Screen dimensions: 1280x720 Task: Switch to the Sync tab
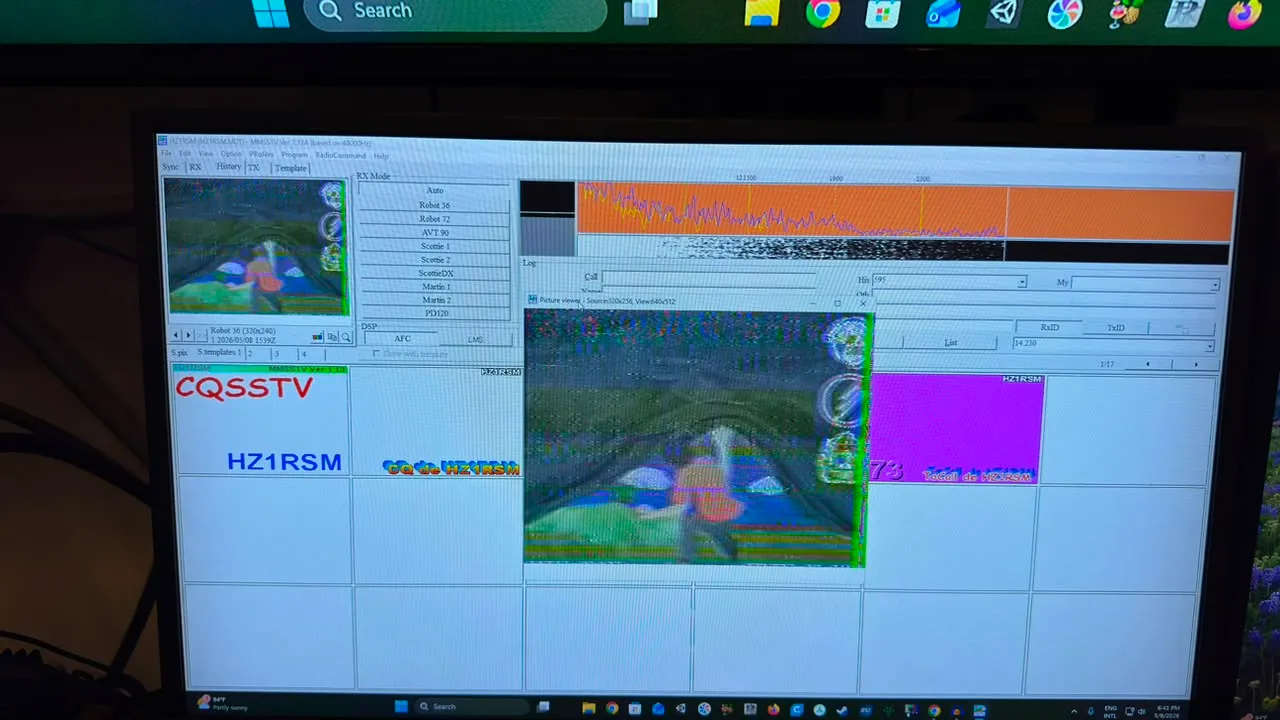[171, 167]
